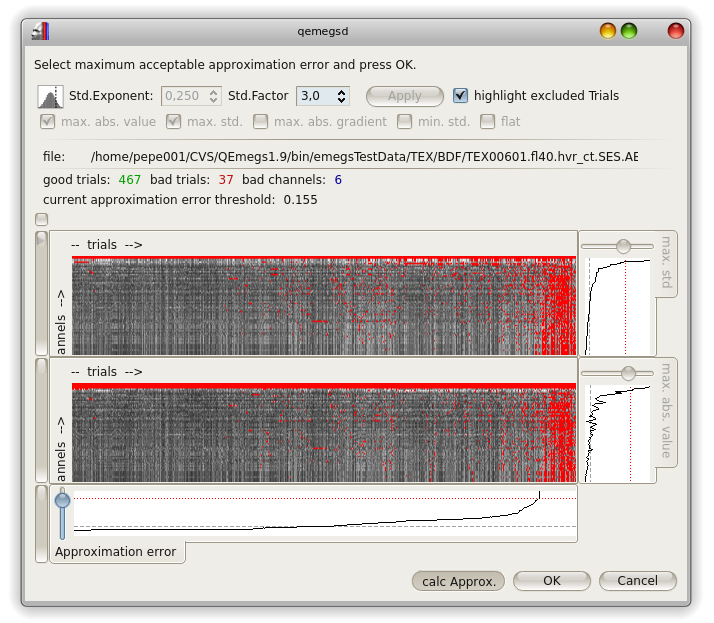The height and width of the screenshot is (623, 714).
Task: Click the qemegsd app icon in title bar
Action: pos(39,31)
